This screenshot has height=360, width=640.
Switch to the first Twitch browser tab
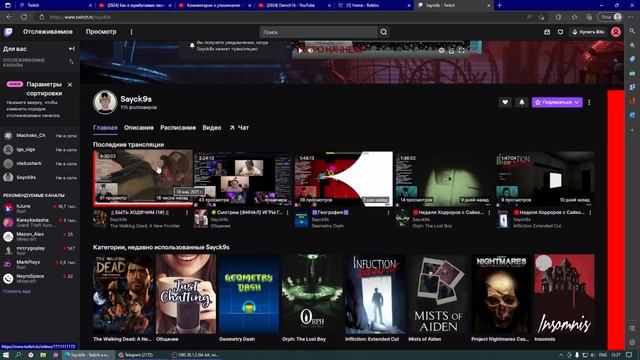click(x=55, y=5)
